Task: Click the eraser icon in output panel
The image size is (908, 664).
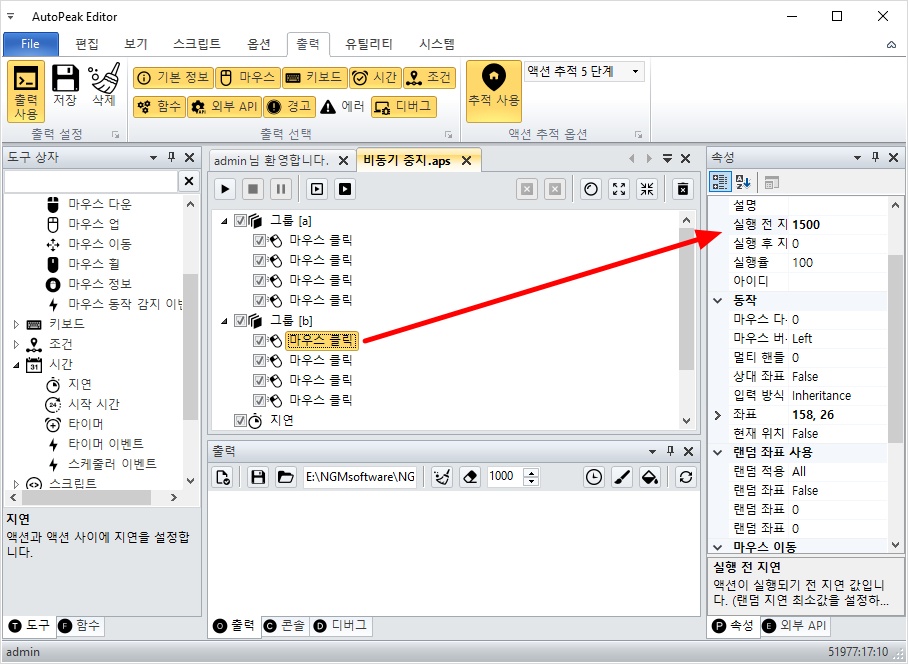Action: pyautogui.click(x=470, y=477)
